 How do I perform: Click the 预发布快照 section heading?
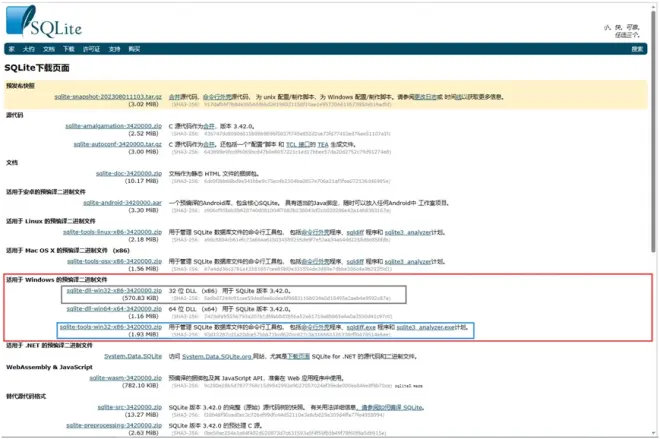point(20,86)
